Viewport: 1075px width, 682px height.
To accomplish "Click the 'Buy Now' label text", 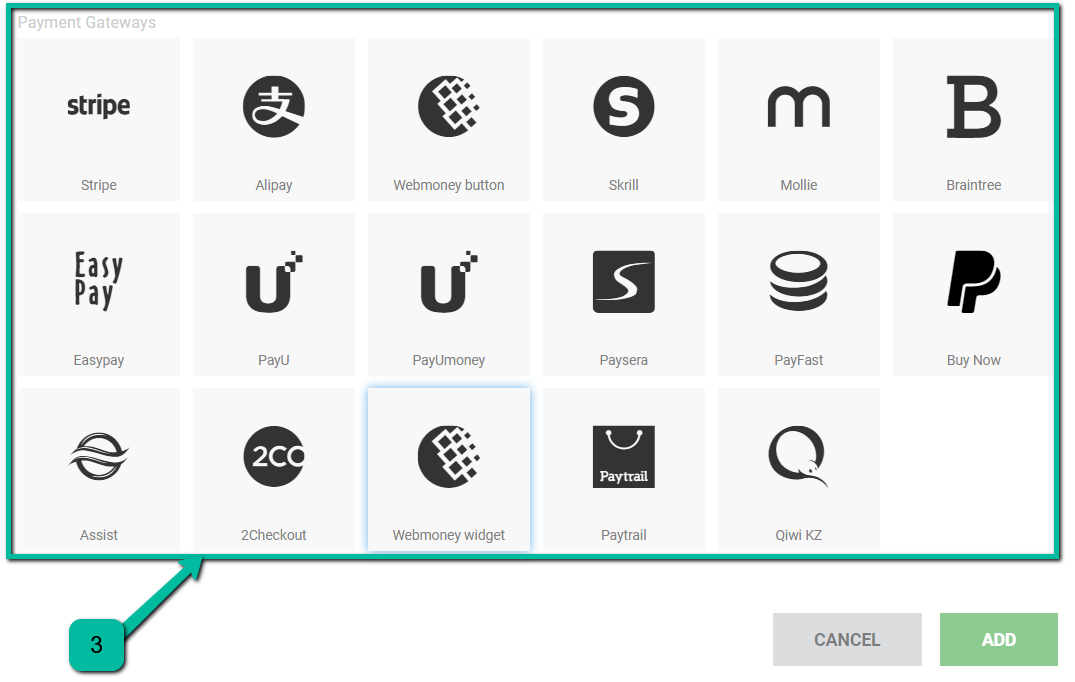I will pos(974,361).
